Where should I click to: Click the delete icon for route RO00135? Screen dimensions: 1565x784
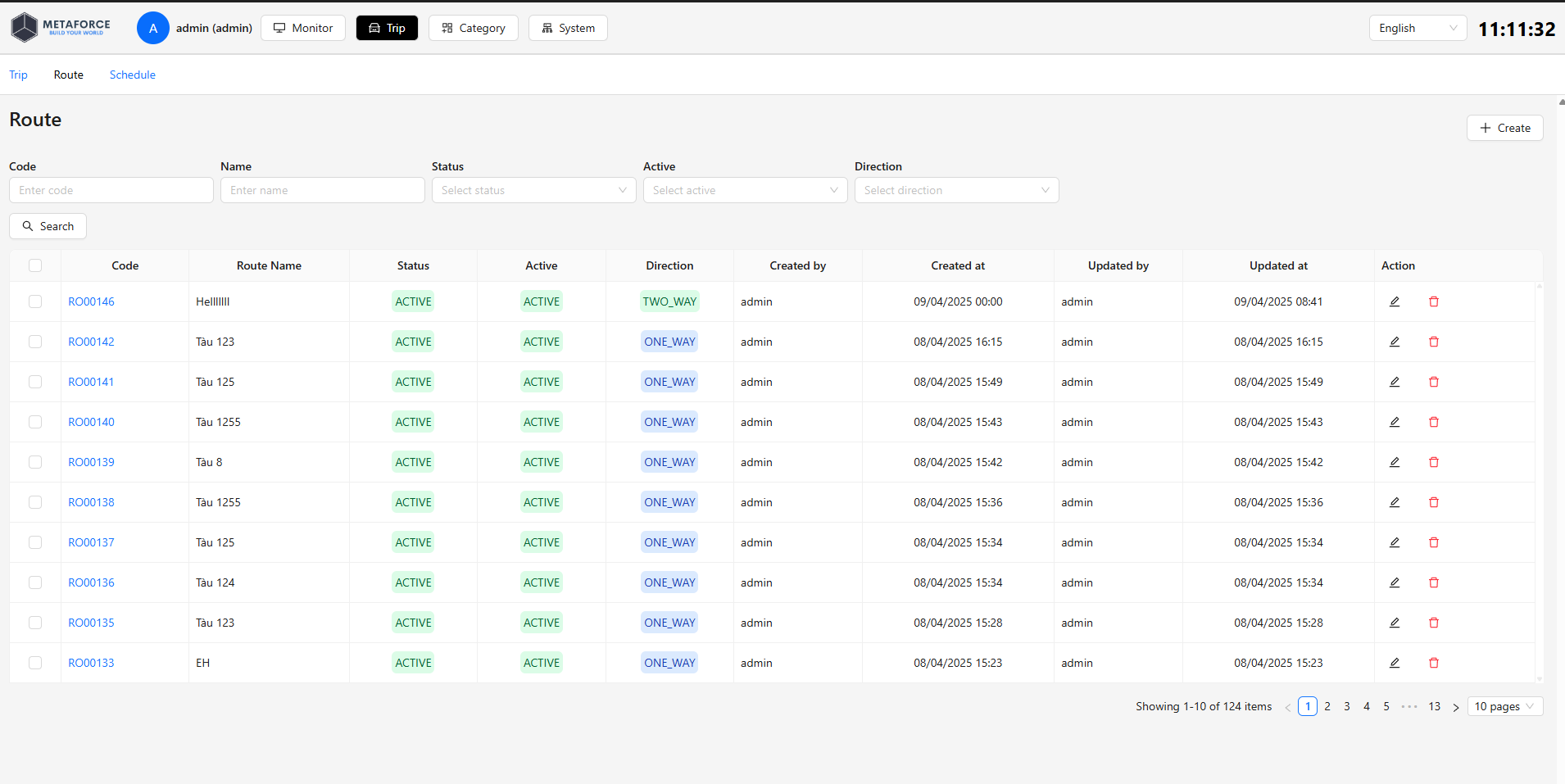tap(1433, 623)
